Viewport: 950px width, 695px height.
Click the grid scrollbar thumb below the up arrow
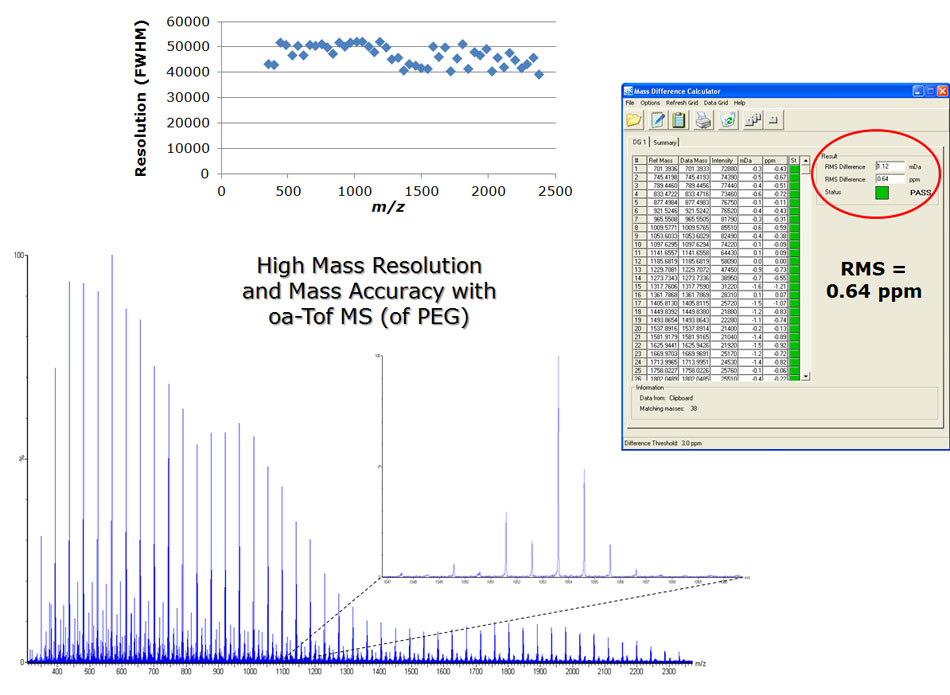(x=805, y=170)
